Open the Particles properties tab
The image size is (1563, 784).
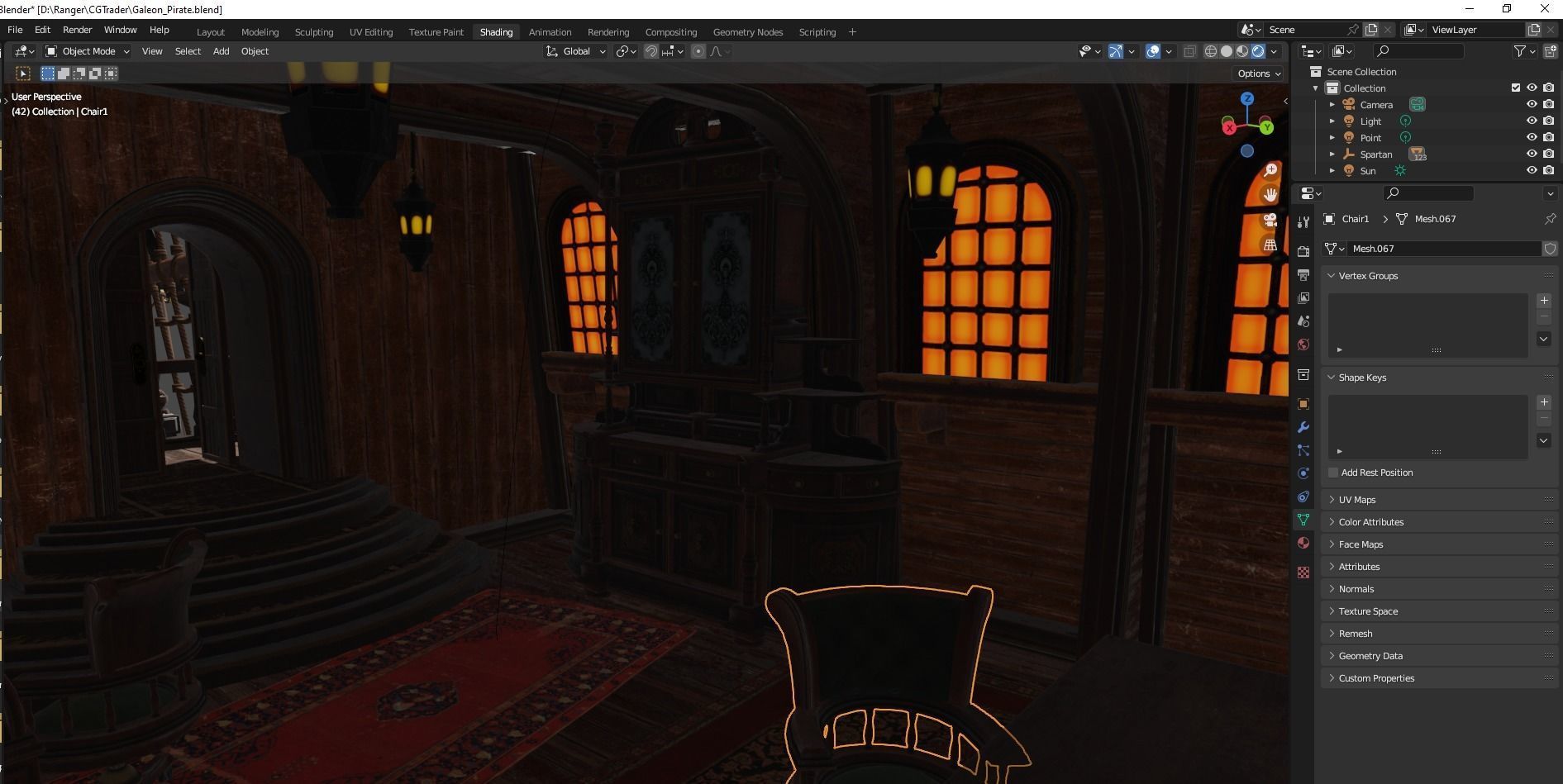[1303, 450]
